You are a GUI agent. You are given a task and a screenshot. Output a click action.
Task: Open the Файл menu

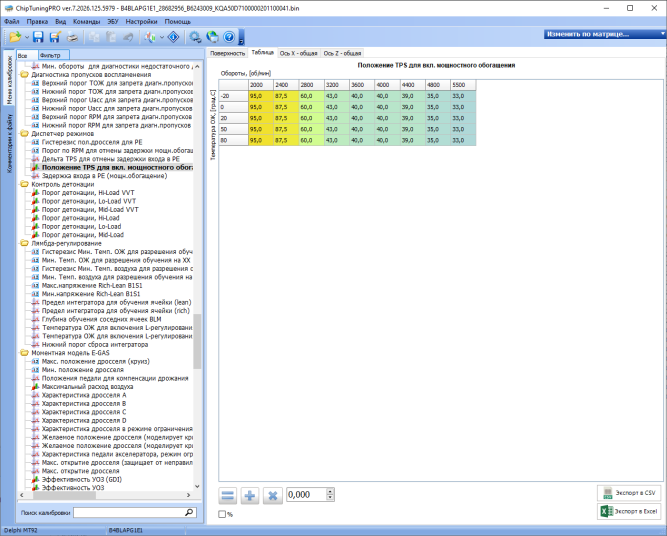coord(12,21)
